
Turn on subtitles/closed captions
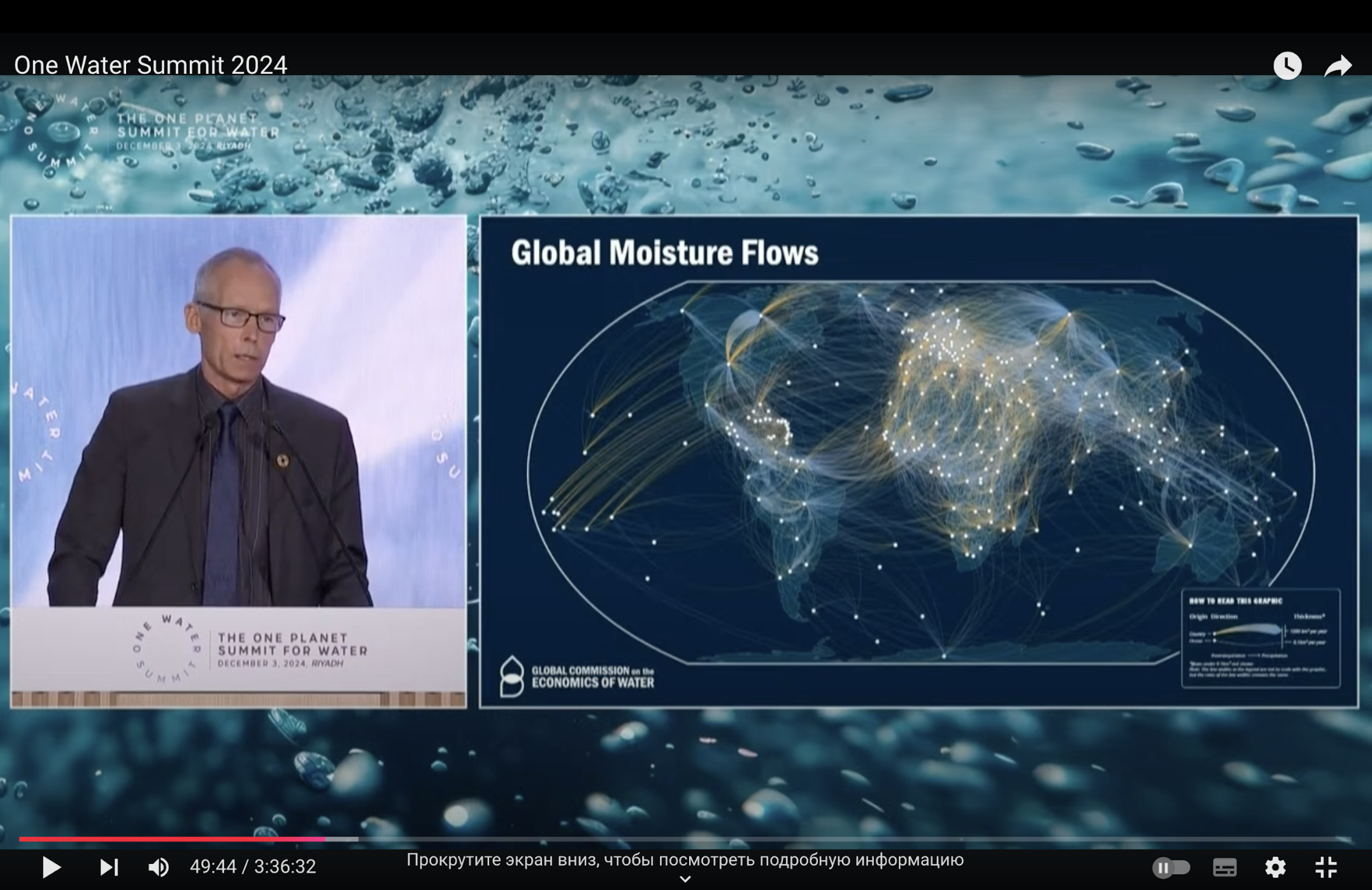[x=1225, y=867]
